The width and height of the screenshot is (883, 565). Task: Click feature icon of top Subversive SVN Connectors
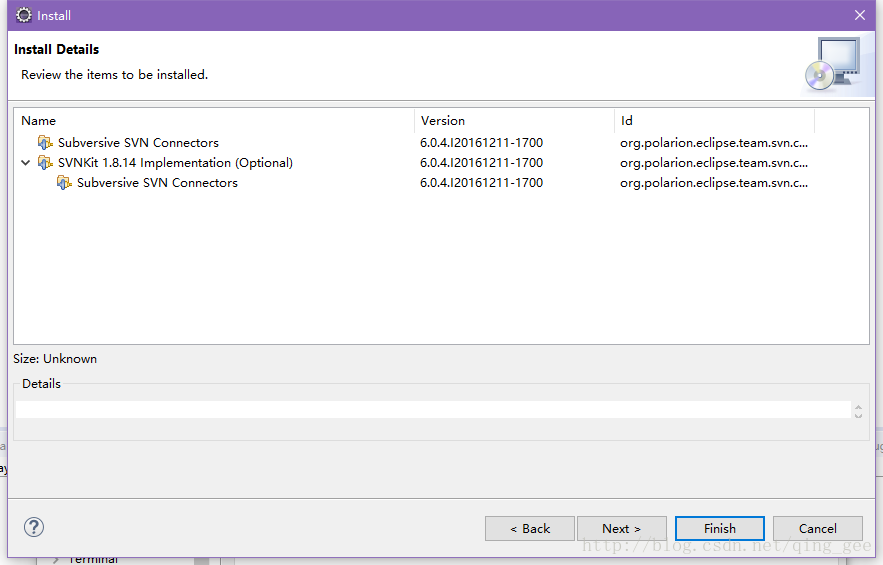click(45, 143)
